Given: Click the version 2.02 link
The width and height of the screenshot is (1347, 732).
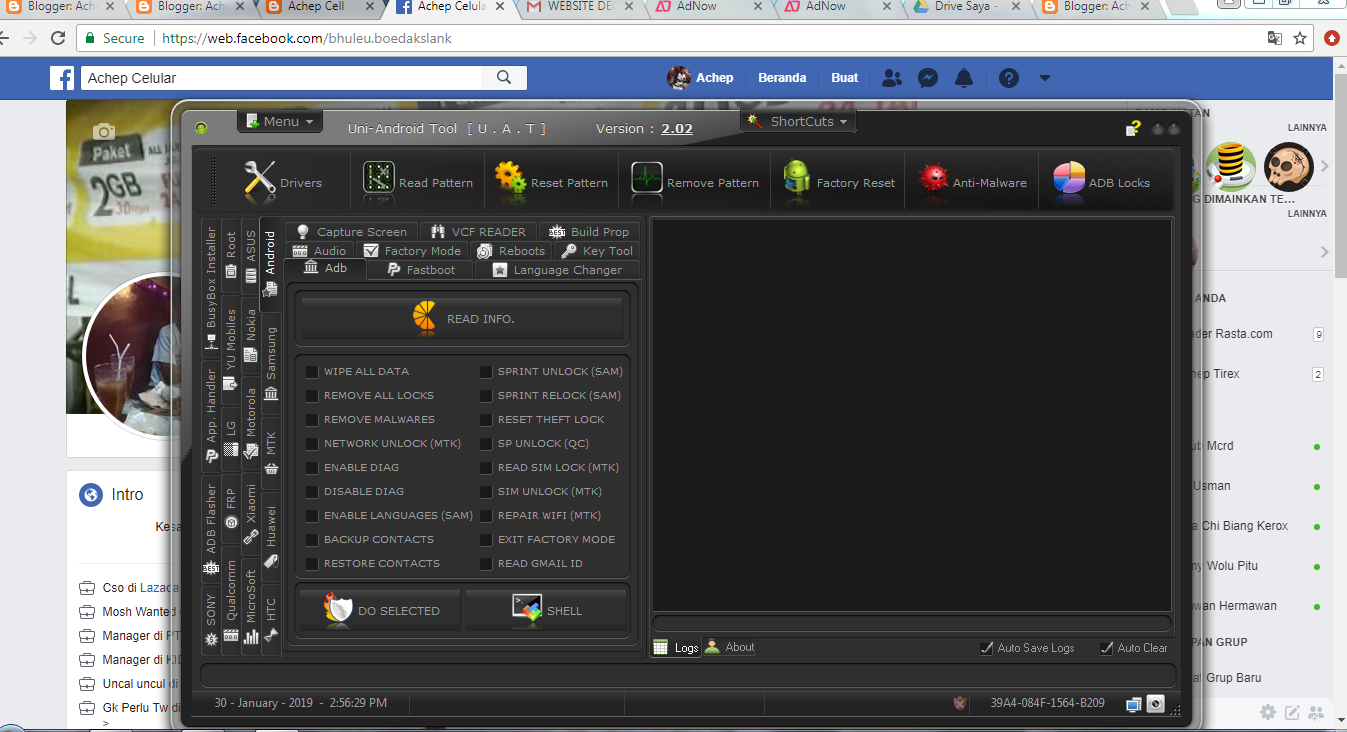Looking at the screenshot, I should (677, 128).
